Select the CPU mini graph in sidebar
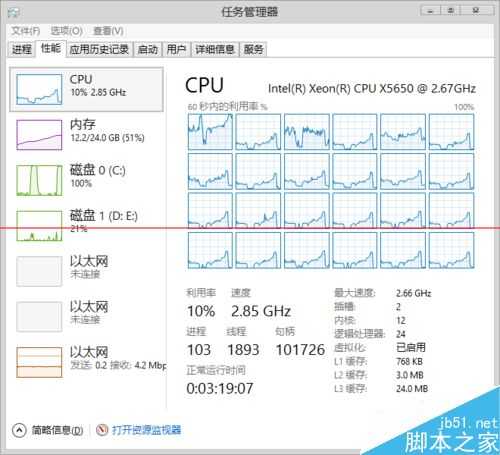 [x=39, y=89]
